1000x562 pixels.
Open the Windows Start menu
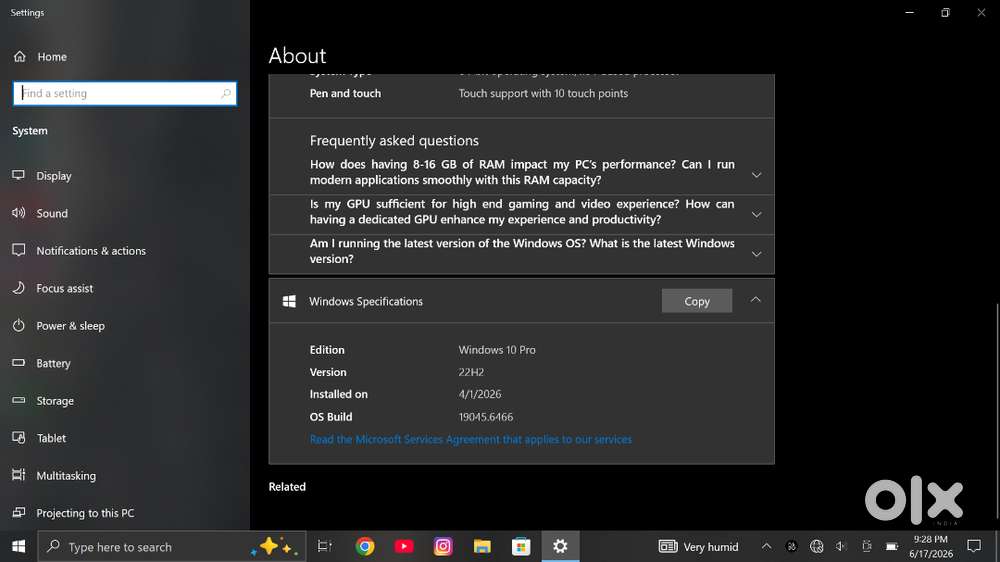18,547
